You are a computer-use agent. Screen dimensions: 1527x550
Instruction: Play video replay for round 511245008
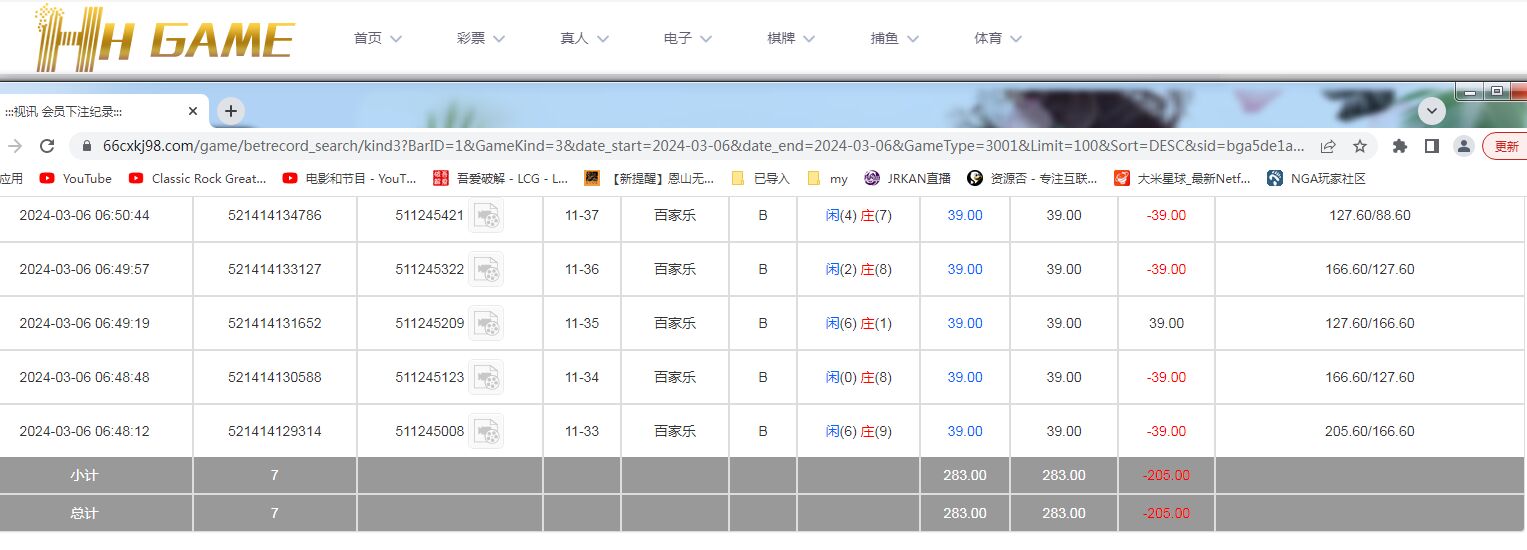click(x=487, y=431)
